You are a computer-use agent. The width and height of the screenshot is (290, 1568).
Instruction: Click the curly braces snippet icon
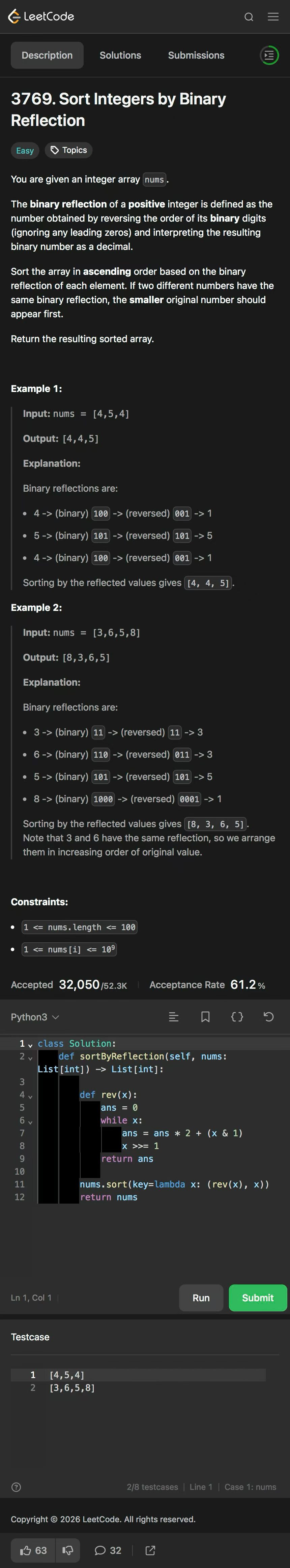click(237, 1017)
